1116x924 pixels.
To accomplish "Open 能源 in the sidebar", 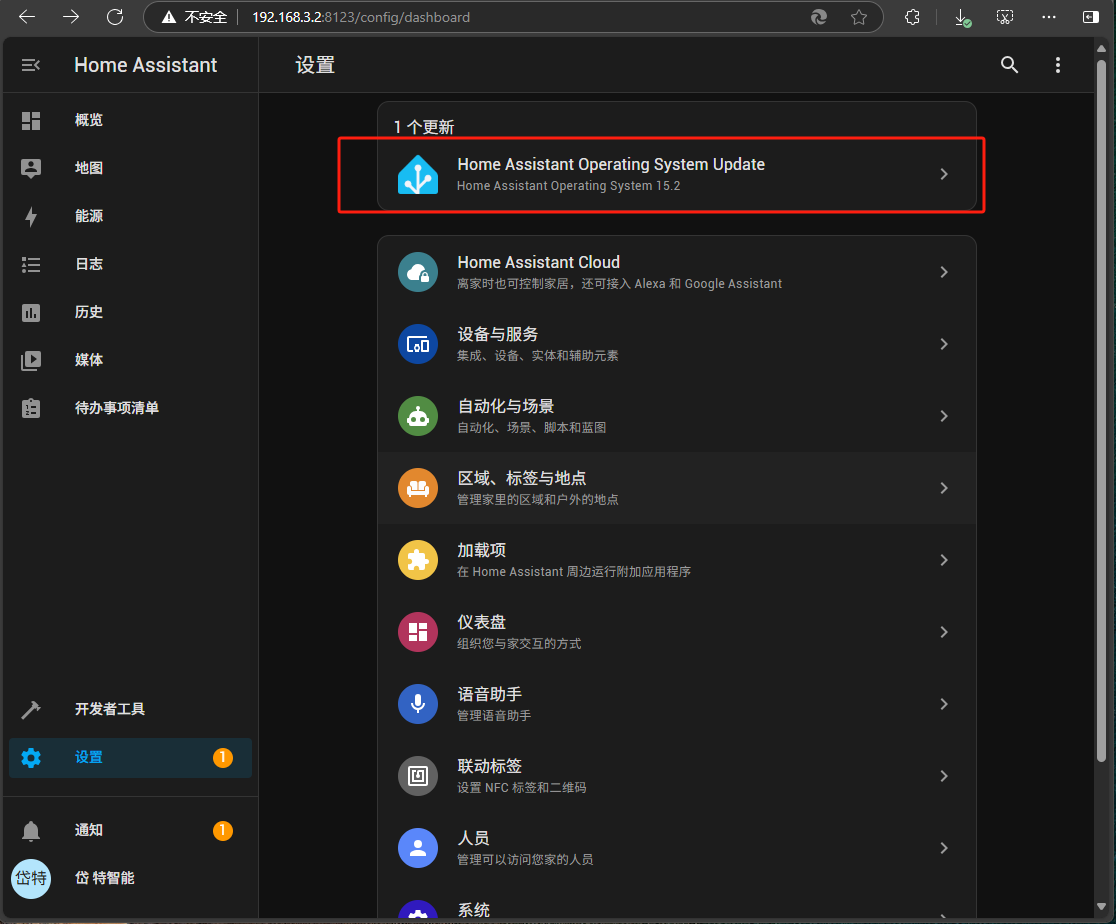I will click(x=89, y=216).
